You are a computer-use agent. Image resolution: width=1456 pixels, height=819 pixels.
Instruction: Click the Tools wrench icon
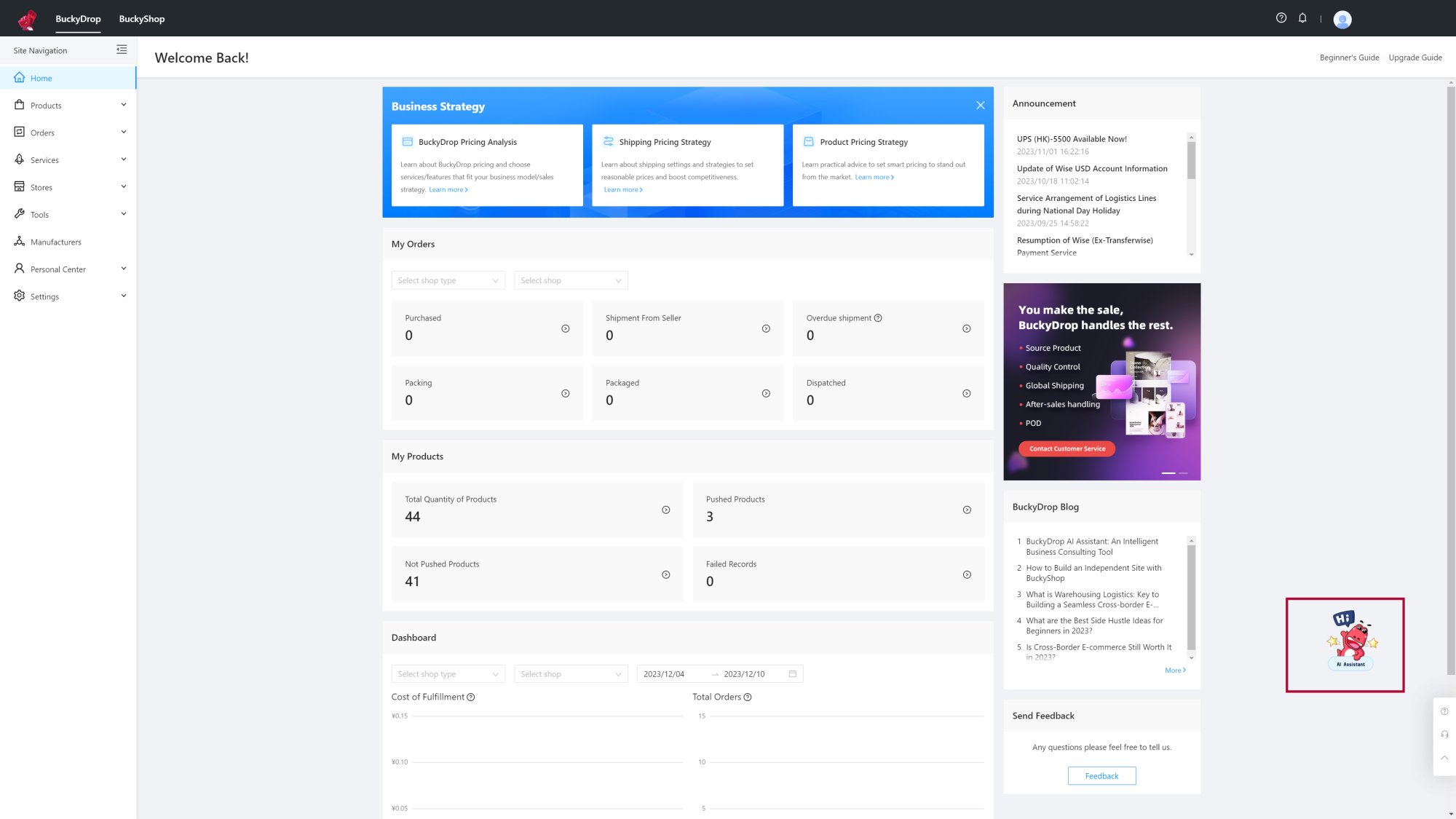click(x=20, y=214)
